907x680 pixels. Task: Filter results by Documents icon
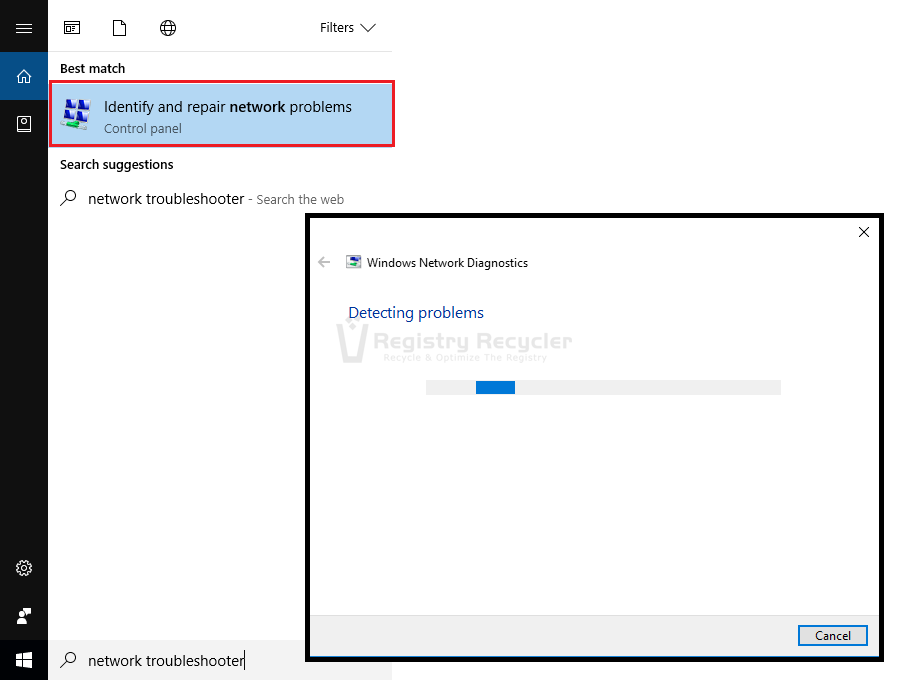coord(119,28)
